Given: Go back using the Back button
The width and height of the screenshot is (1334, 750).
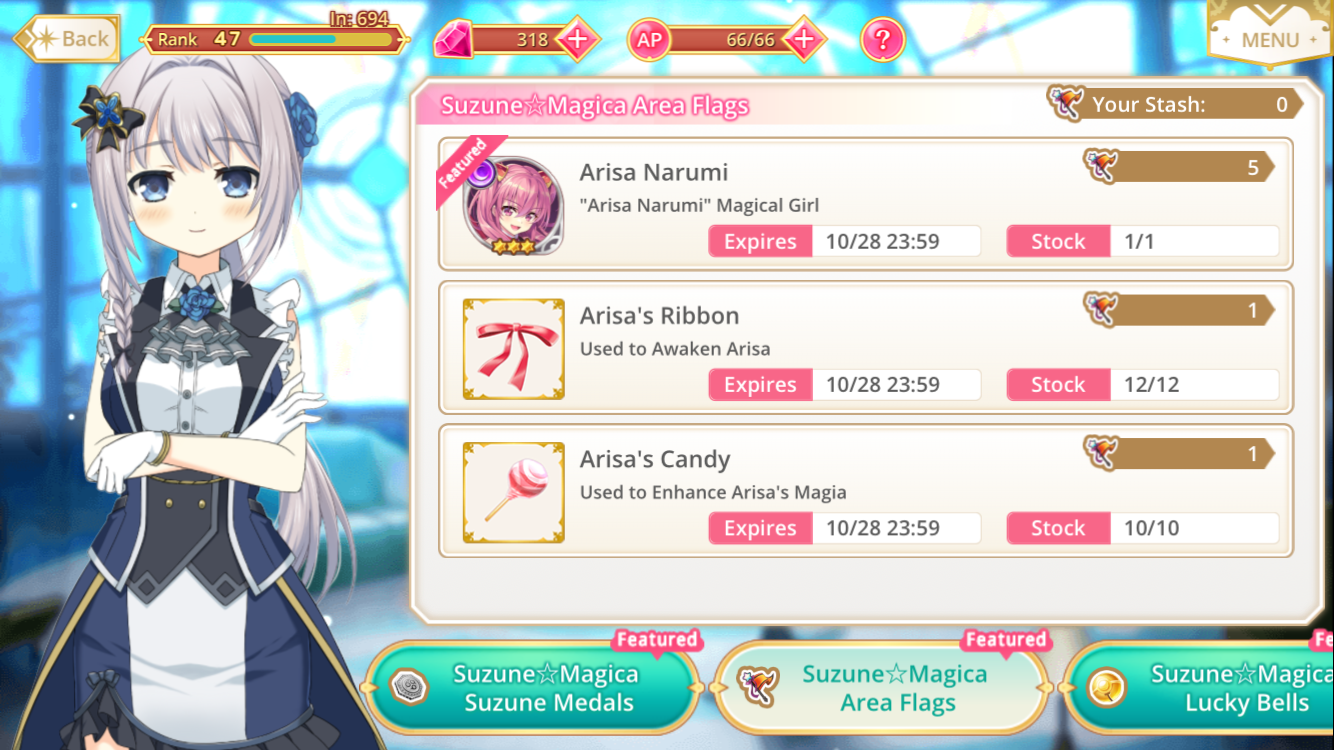Looking at the screenshot, I should pyautogui.click(x=67, y=39).
